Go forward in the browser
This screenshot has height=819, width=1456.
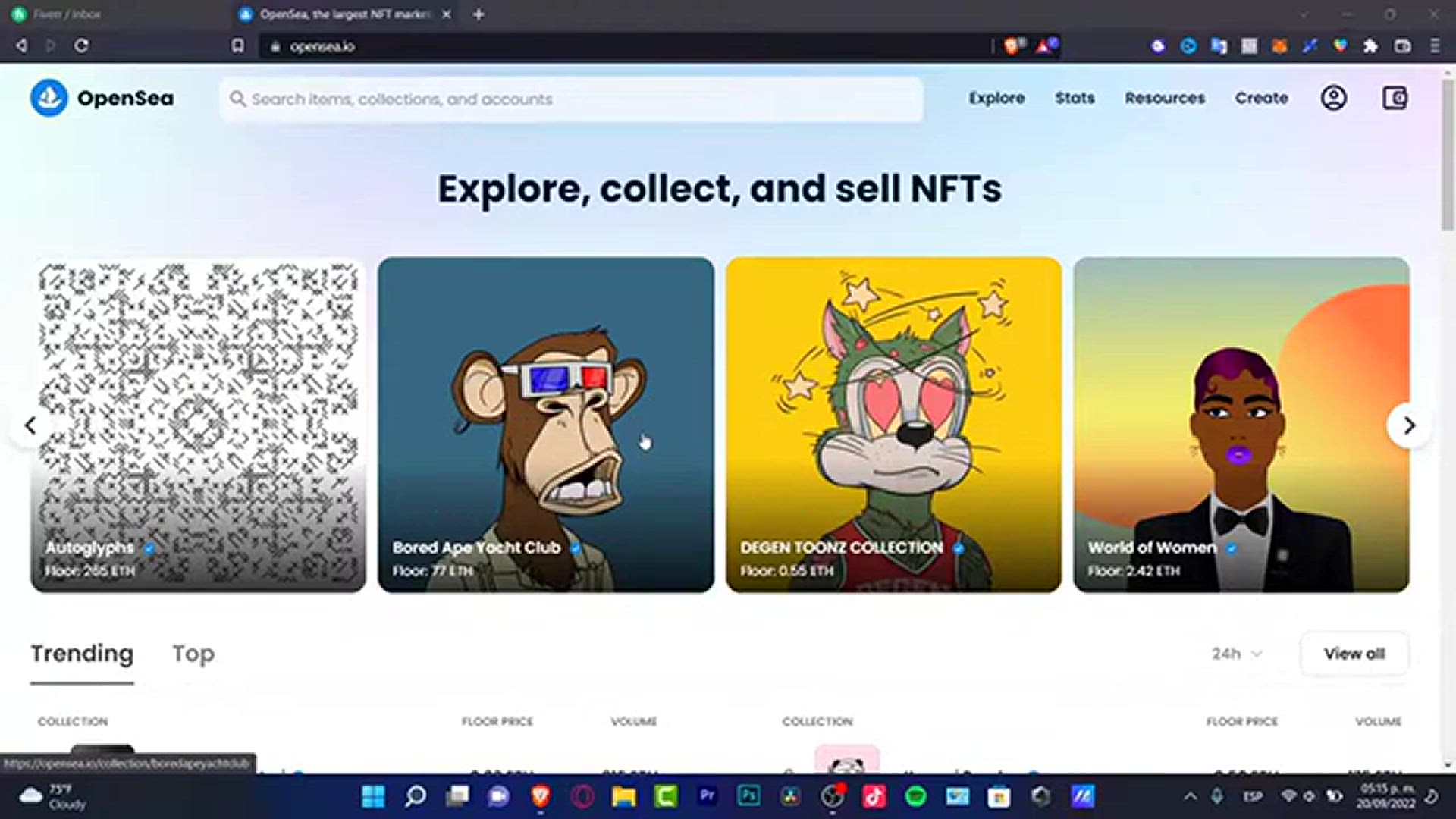(x=50, y=45)
